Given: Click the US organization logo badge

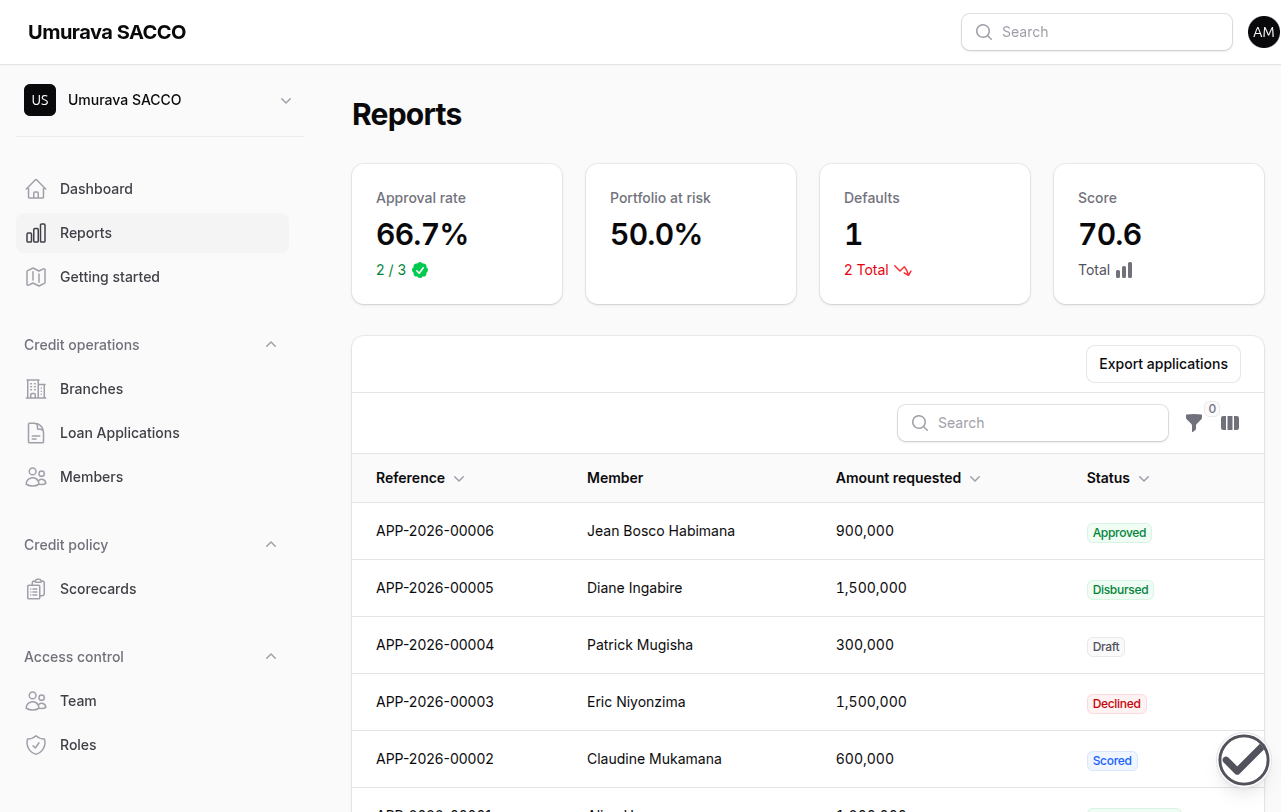Looking at the screenshot, I should [40, 100].
